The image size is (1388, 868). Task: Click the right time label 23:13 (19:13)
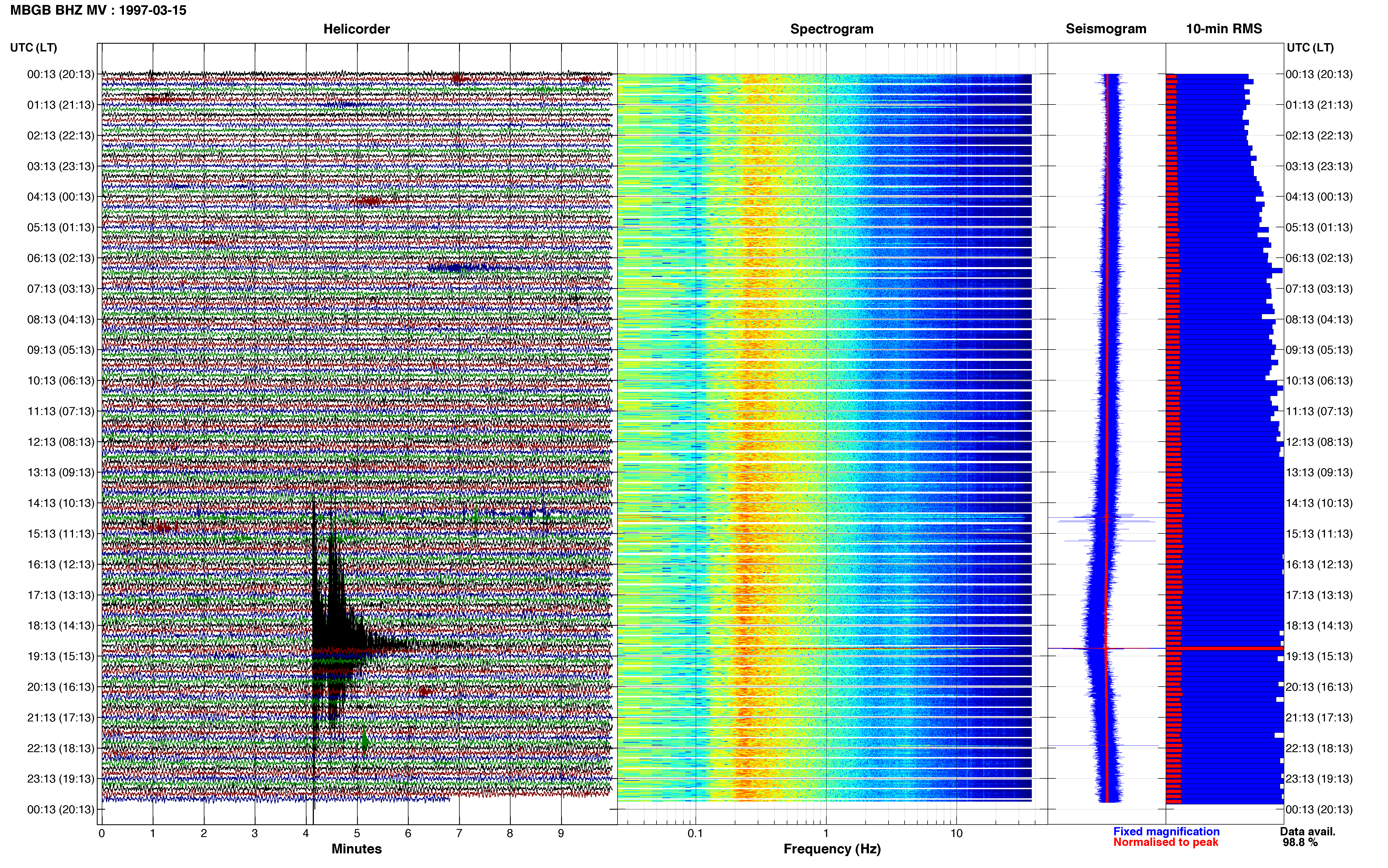(1319, 779)
